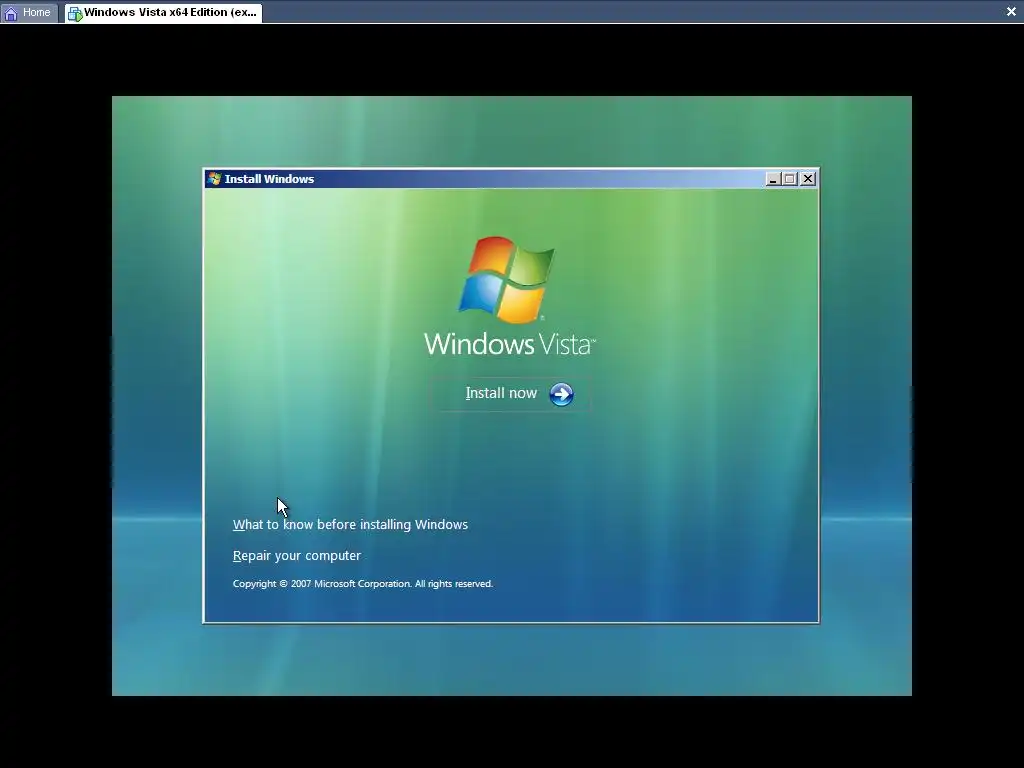This screenshot has width=1024, height=768.
Task: Click the Copyright 2007 Microsoft Corporation text
Action: click(362, 584)
